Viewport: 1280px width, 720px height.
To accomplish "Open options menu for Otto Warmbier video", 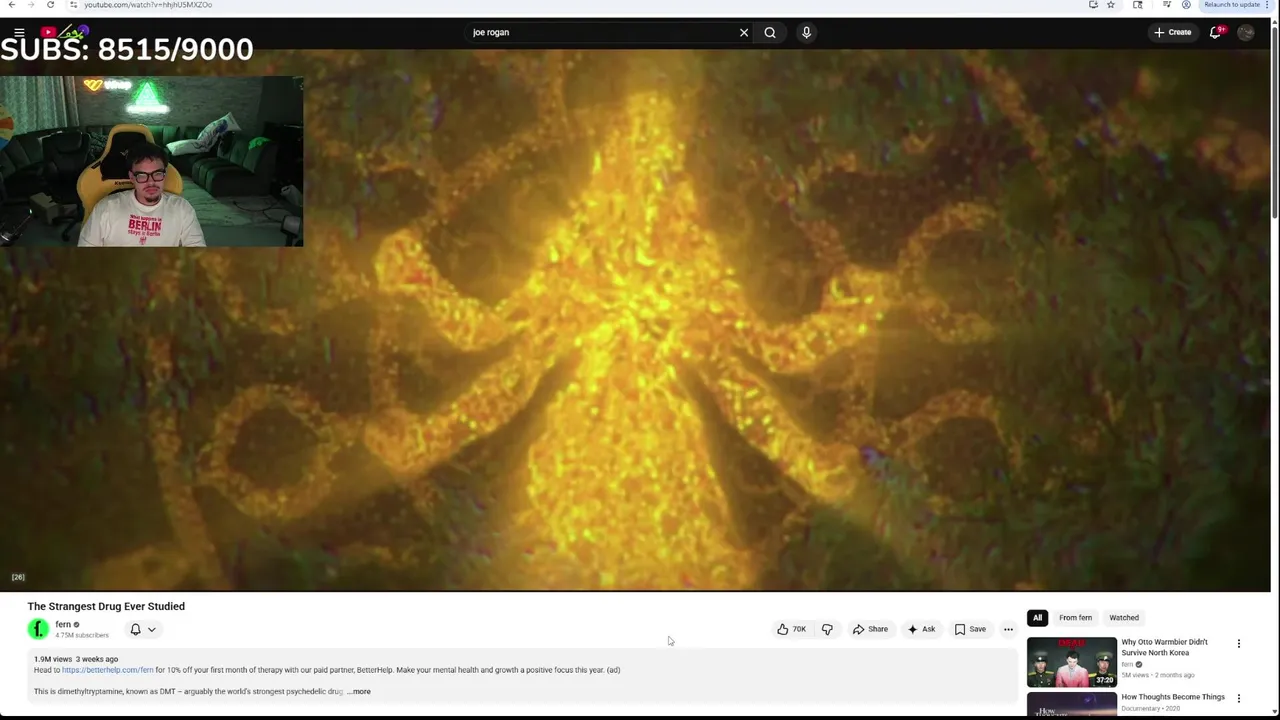I will click(x=1238, y=644).
